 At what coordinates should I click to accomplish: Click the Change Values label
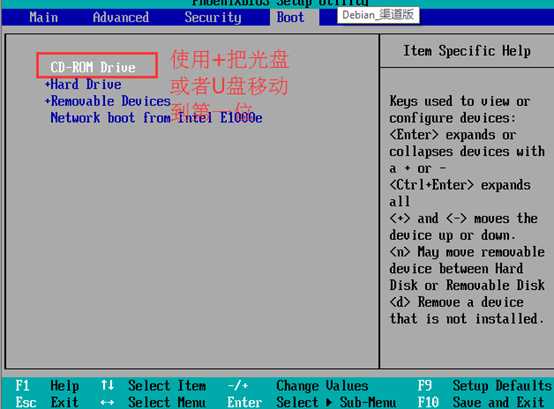(x=322, y=385)
